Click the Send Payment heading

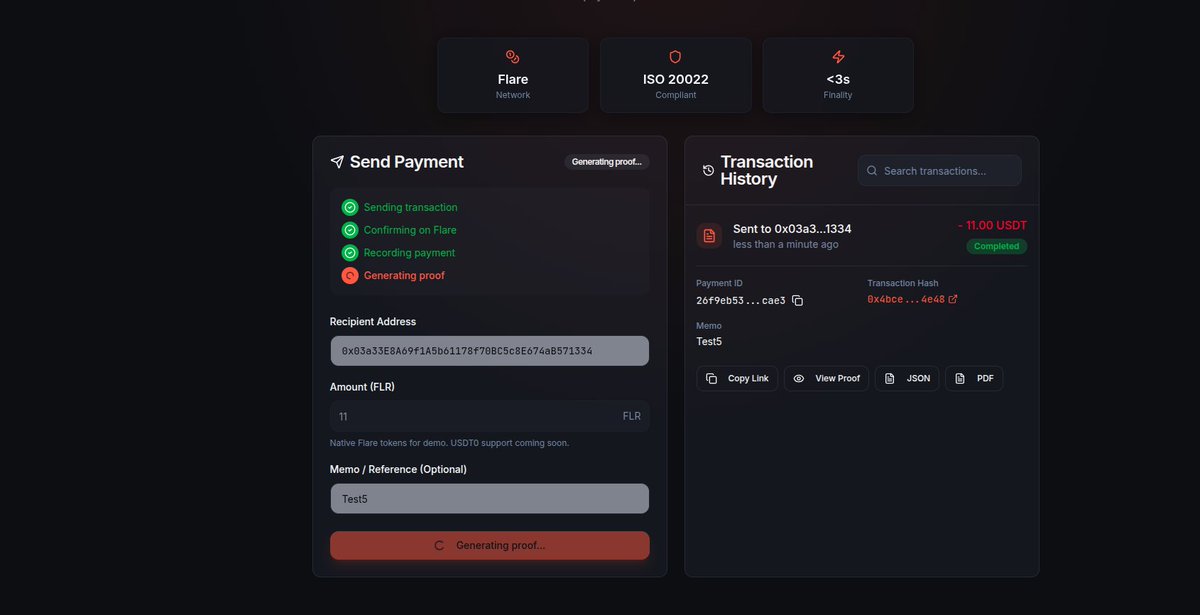[x=407, y=162]
